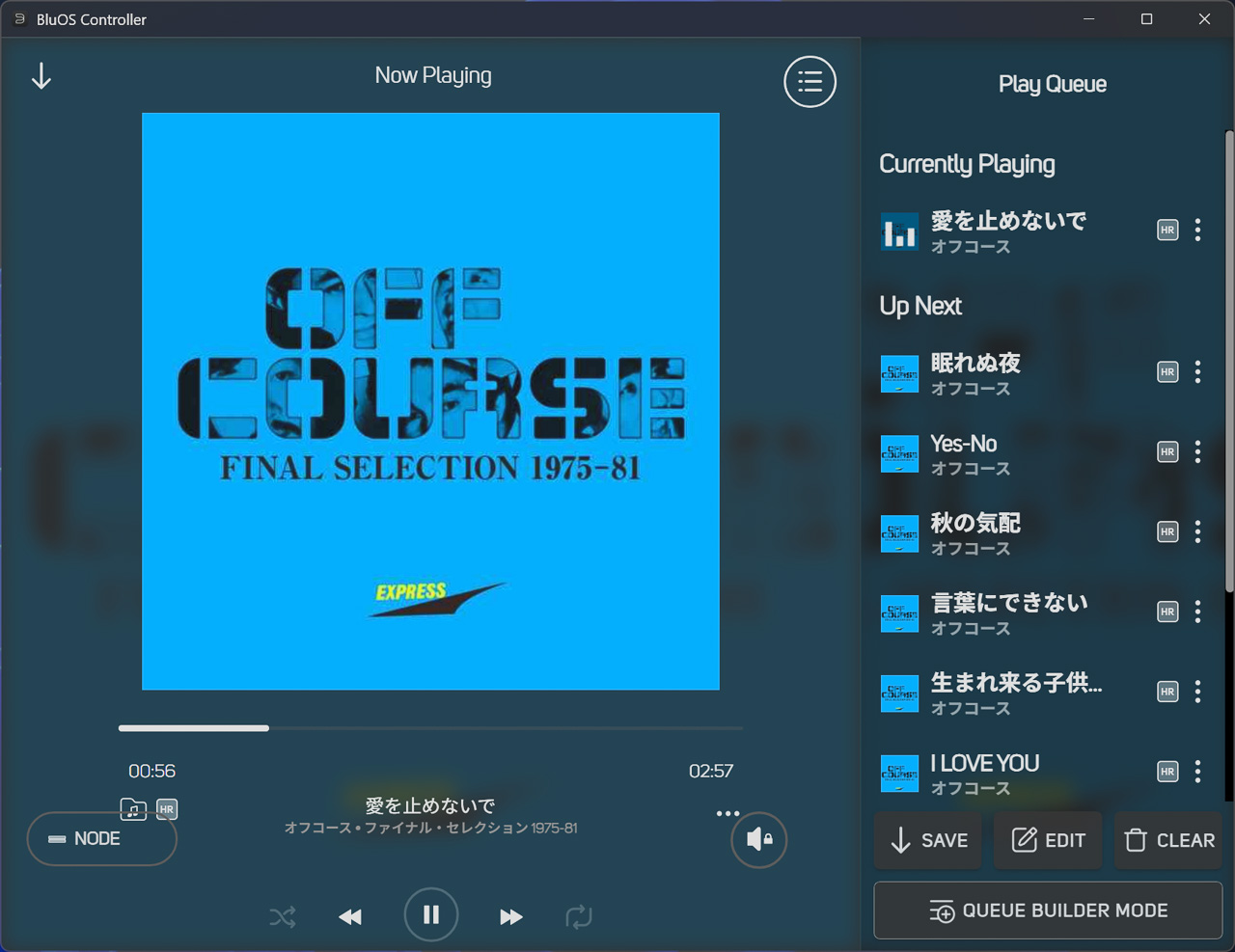Toggle repeat mode
The image size is (1235, 952).
[579, 916]
